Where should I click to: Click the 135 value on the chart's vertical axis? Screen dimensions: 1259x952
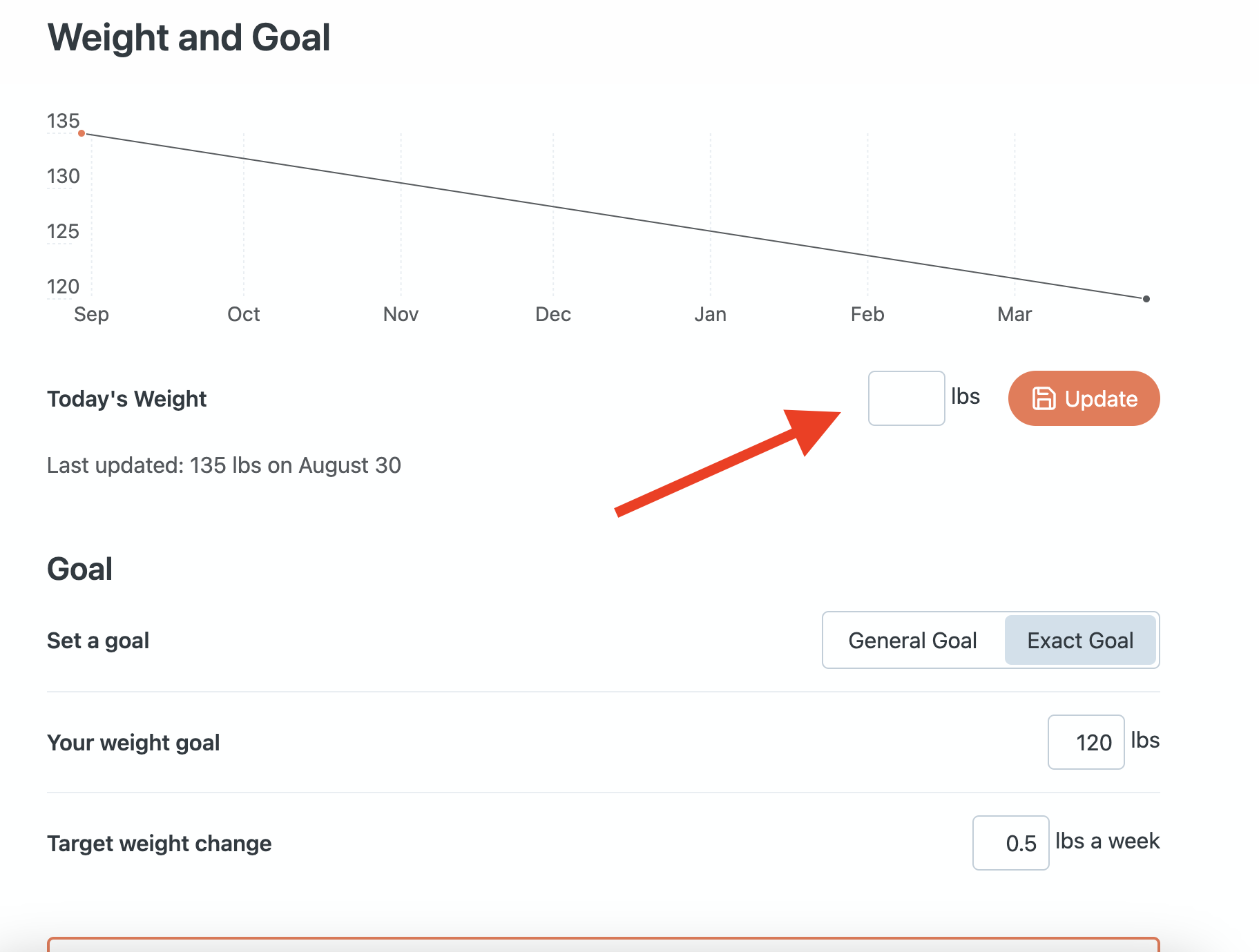(x=63, y=122)
